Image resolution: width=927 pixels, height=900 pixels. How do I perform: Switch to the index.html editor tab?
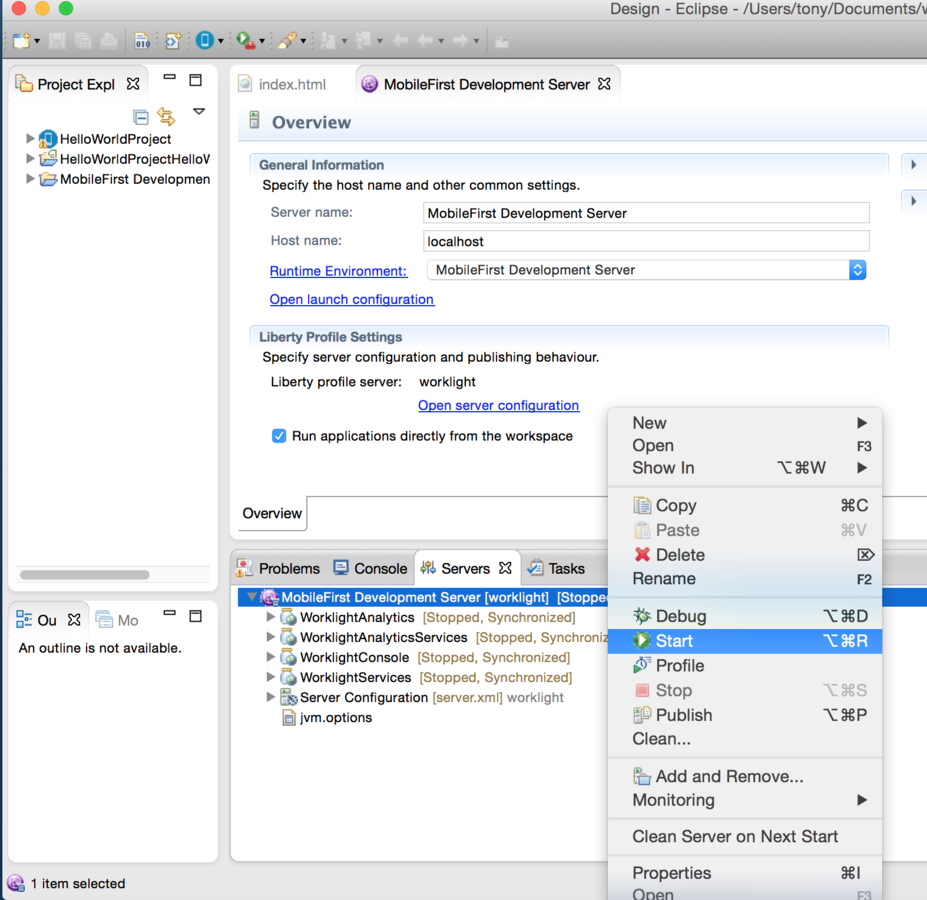[282, 84]
